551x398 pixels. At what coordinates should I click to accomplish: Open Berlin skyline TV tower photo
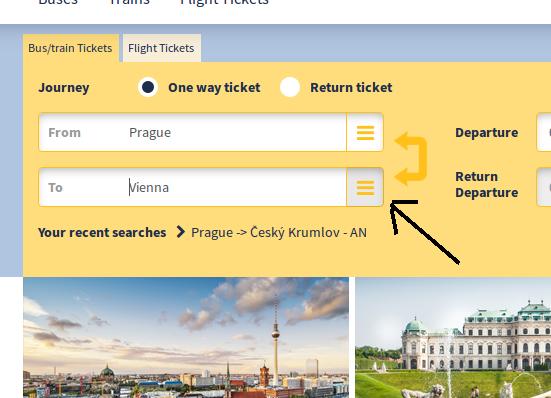[186, 338]
